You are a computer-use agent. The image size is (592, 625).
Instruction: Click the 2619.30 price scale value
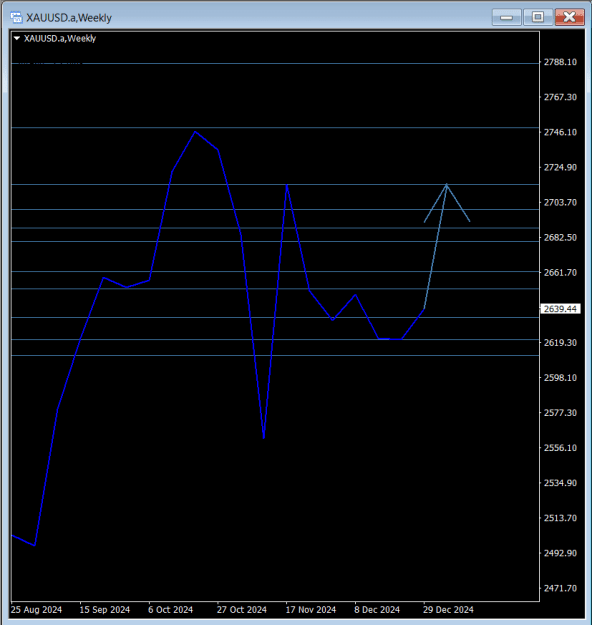560,342
